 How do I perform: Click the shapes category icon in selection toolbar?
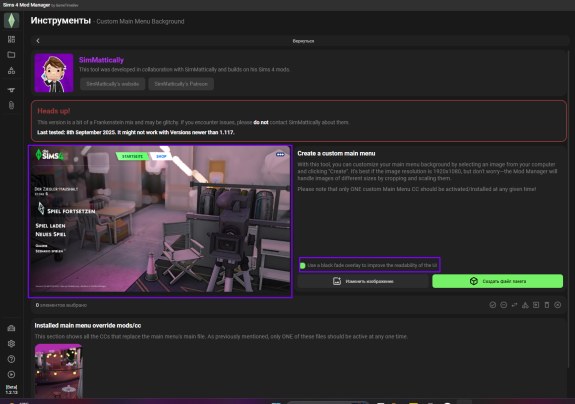pos(525,305)
